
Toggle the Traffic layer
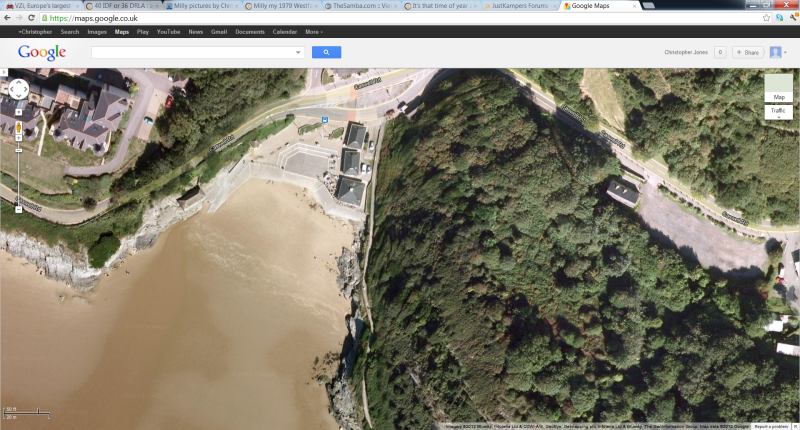(x=778, y=111)
